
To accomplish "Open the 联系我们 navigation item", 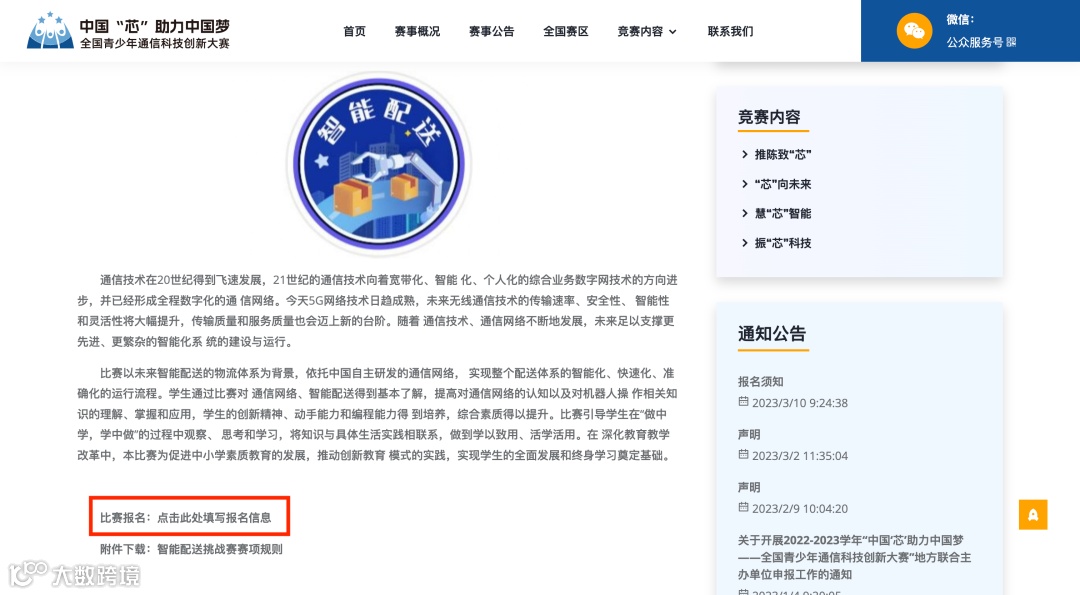I will tap(731, 32).
